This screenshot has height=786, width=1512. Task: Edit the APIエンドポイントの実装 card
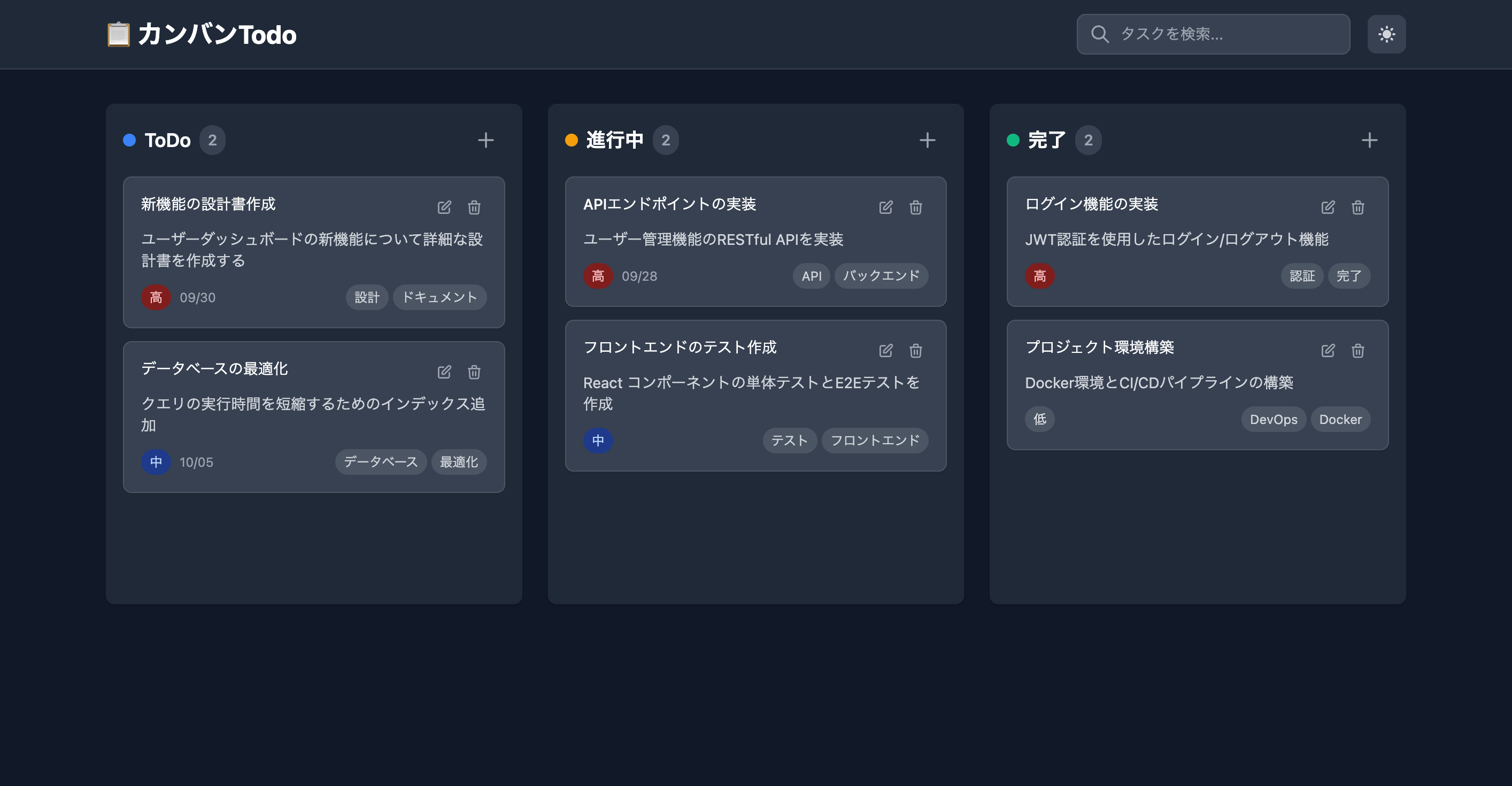coord(886,207)
